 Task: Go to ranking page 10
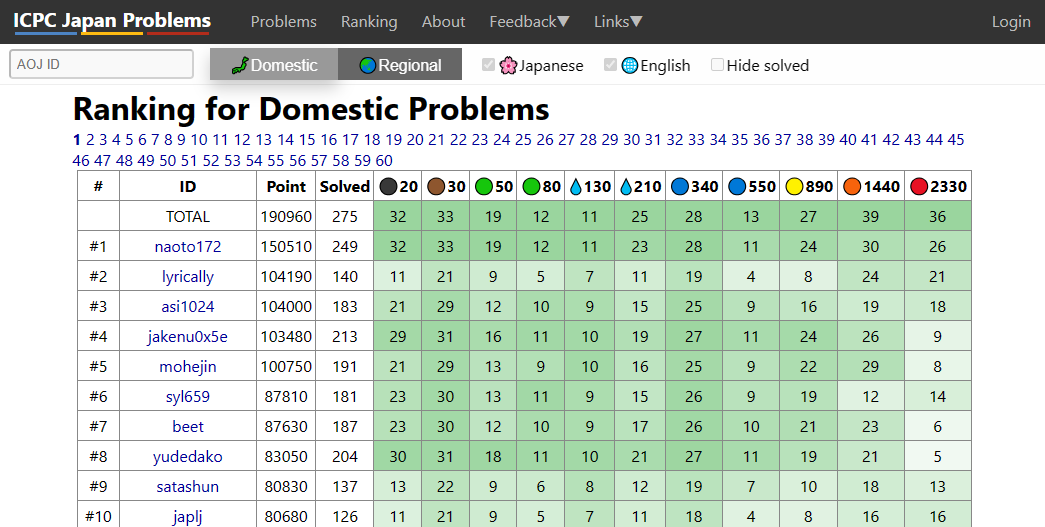point(199,139)
